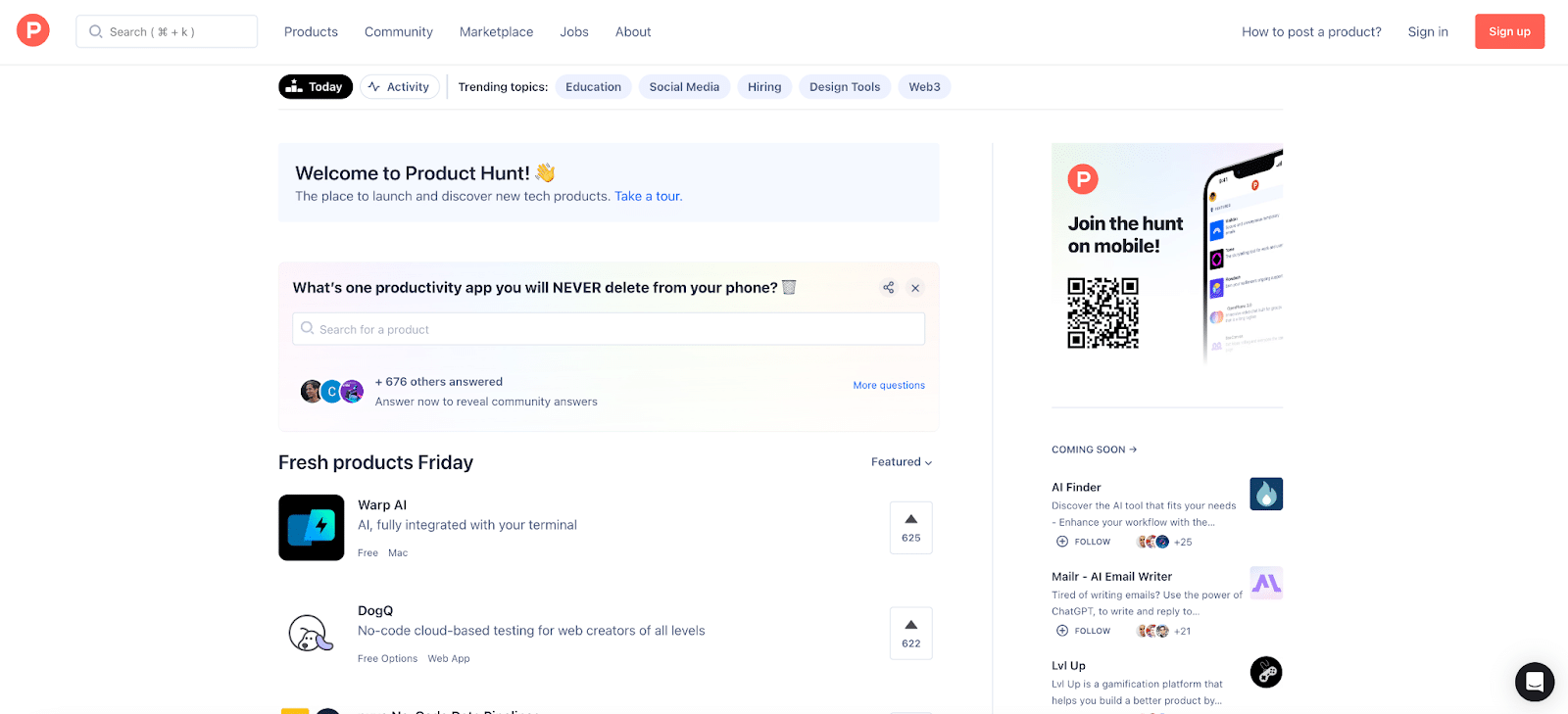Select the Design Tools trending topic
Screen dimensions: 1568x714
coord(845,86)
